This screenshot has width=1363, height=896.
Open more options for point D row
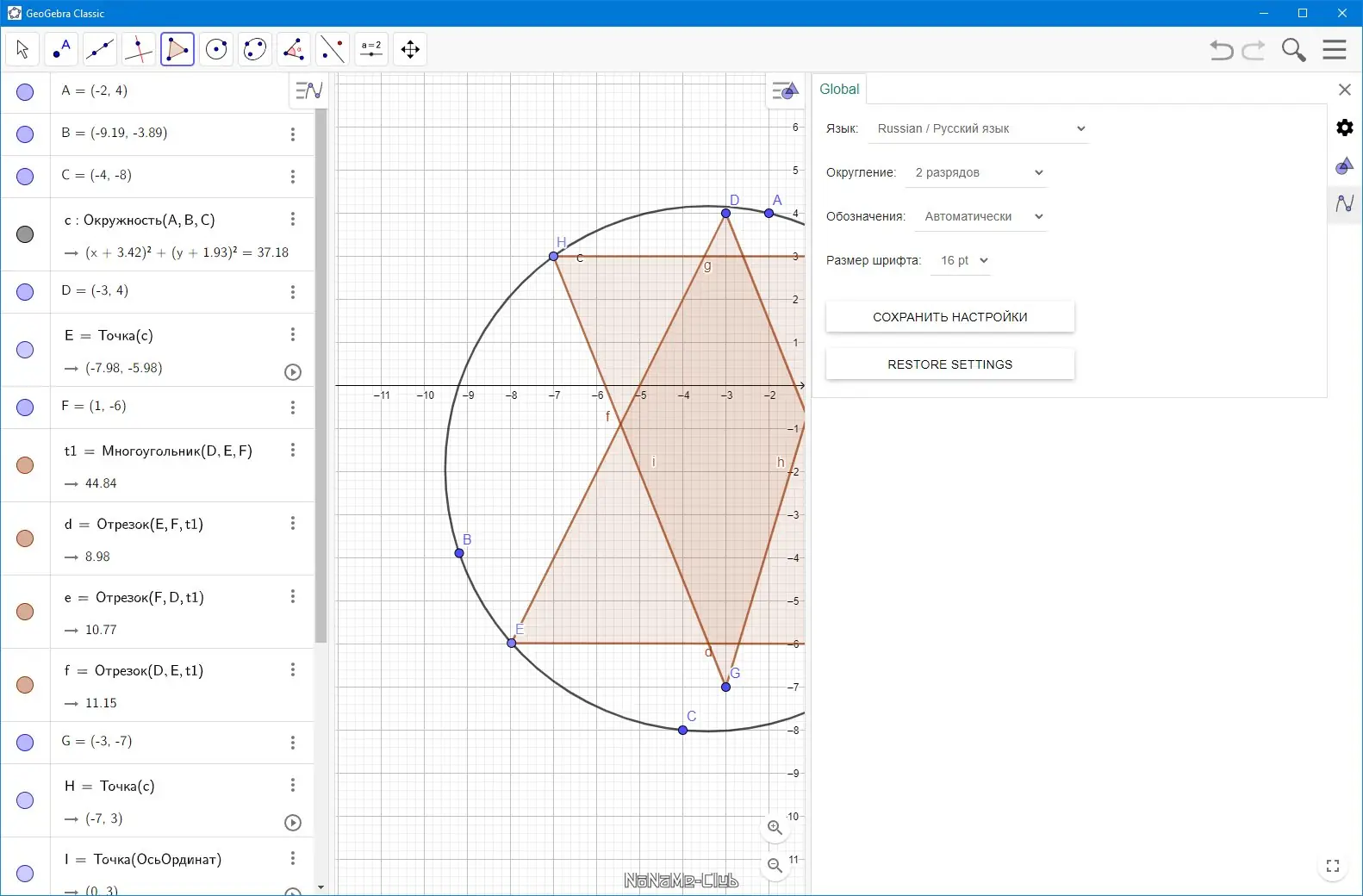[x=293, y=292]
